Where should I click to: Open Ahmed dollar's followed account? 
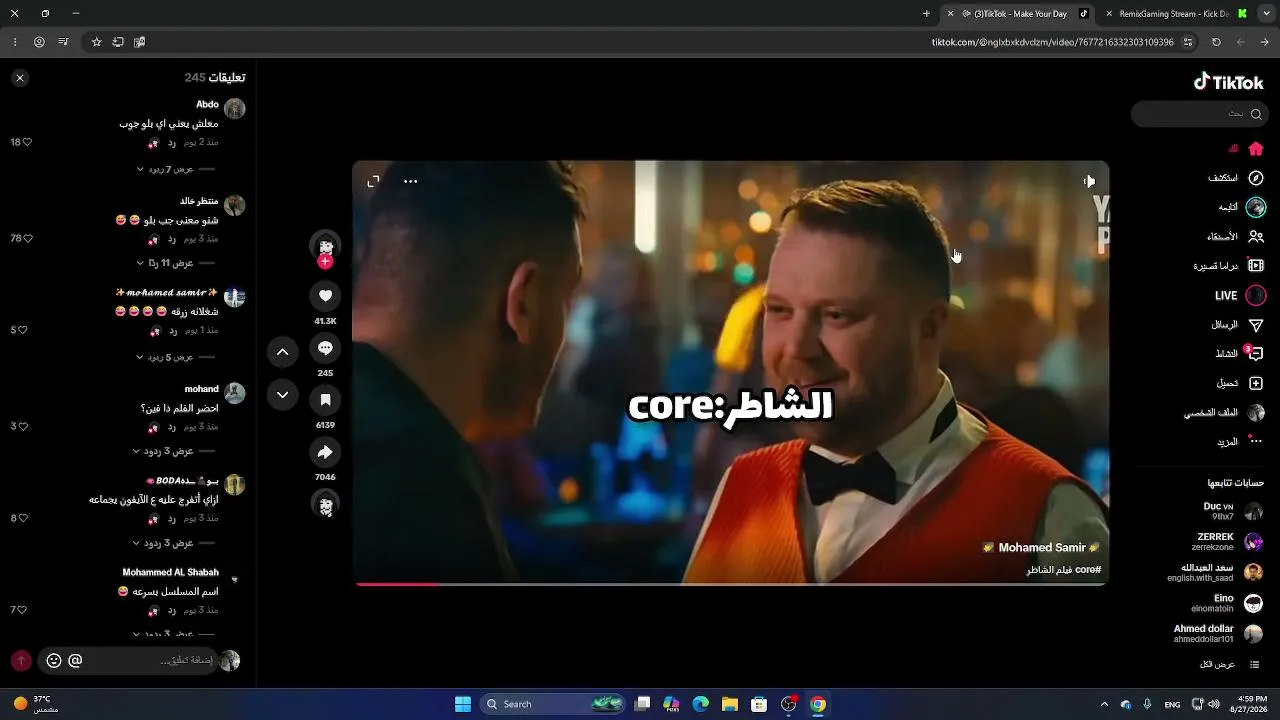1219,634
